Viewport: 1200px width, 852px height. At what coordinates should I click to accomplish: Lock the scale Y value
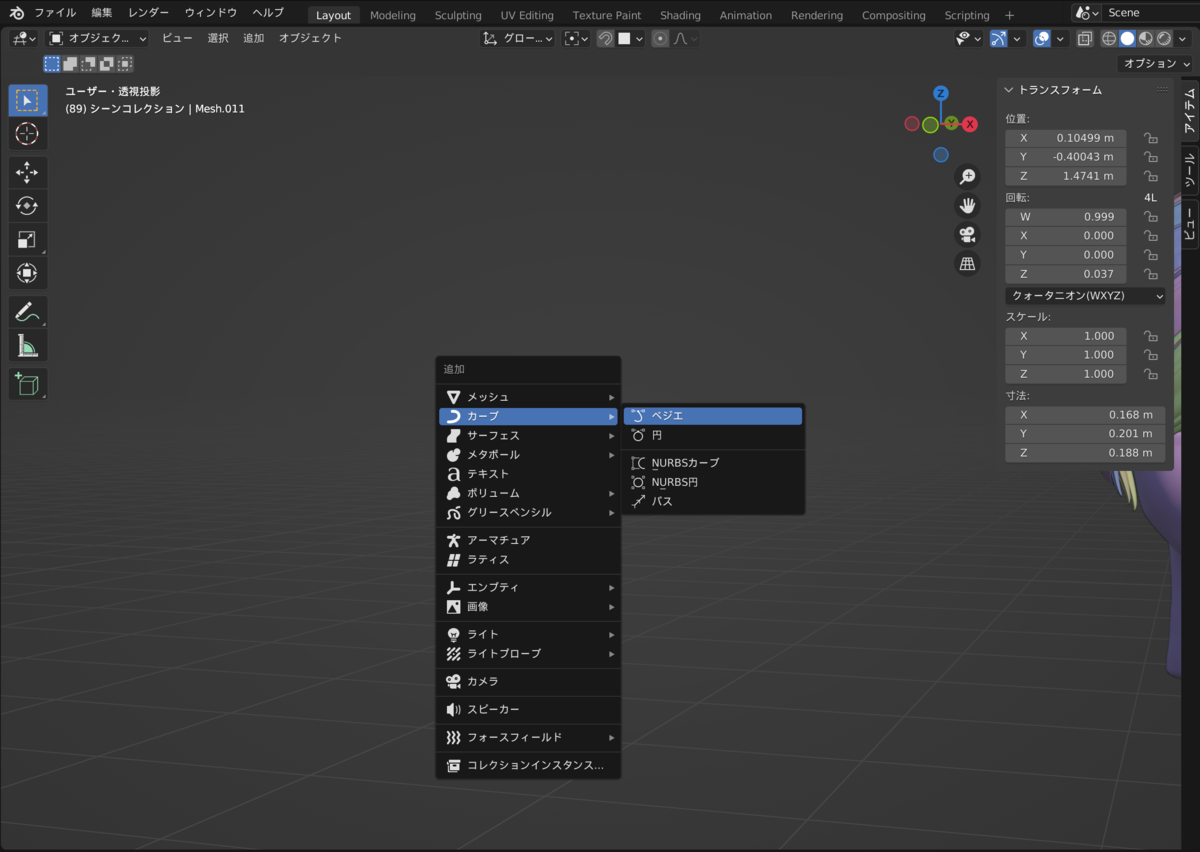(1151, 355)
